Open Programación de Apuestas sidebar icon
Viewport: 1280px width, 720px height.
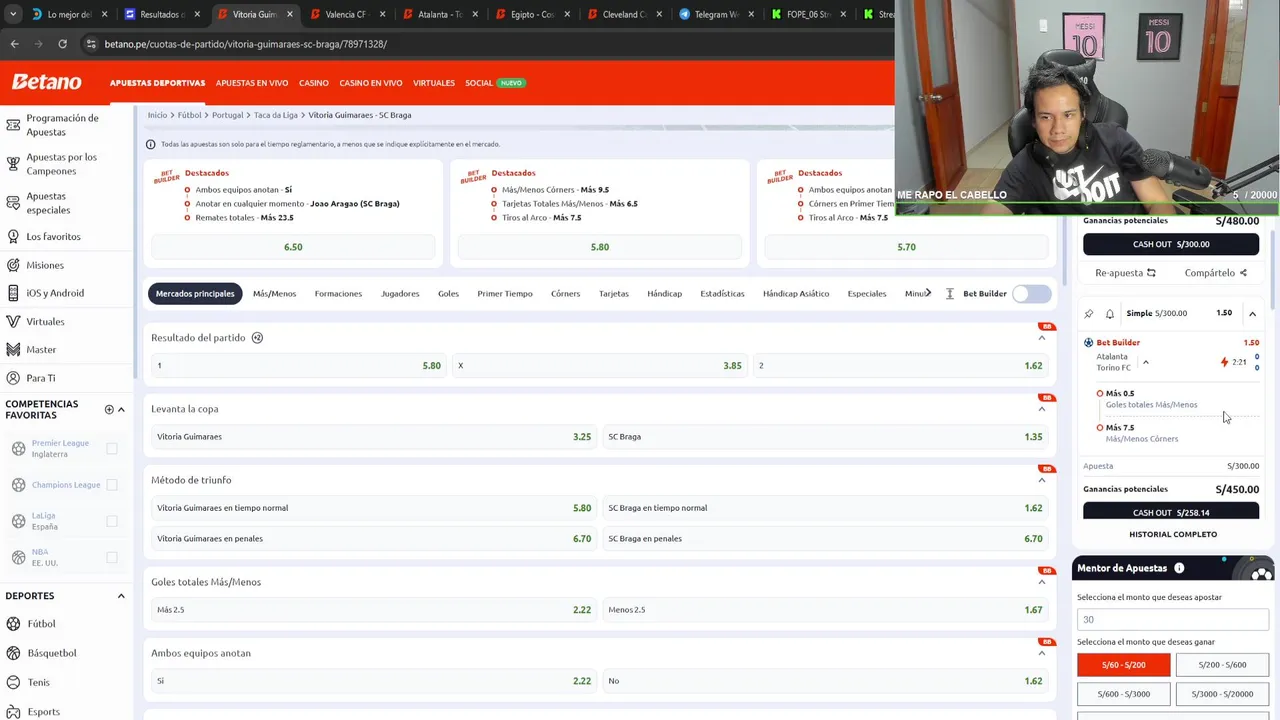click(x=13, y=125)
